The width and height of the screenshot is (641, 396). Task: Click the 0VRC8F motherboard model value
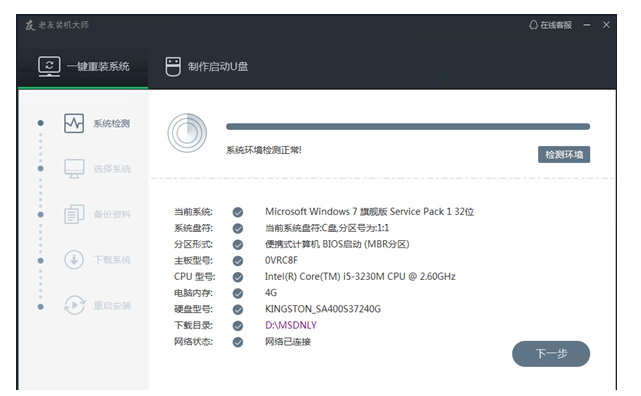tap(281, 260)
